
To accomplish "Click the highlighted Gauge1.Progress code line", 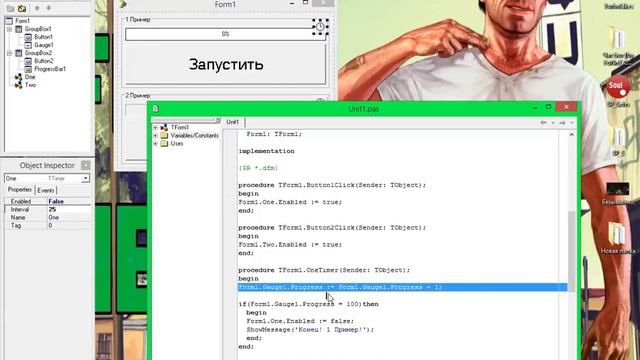I will 403,287.
